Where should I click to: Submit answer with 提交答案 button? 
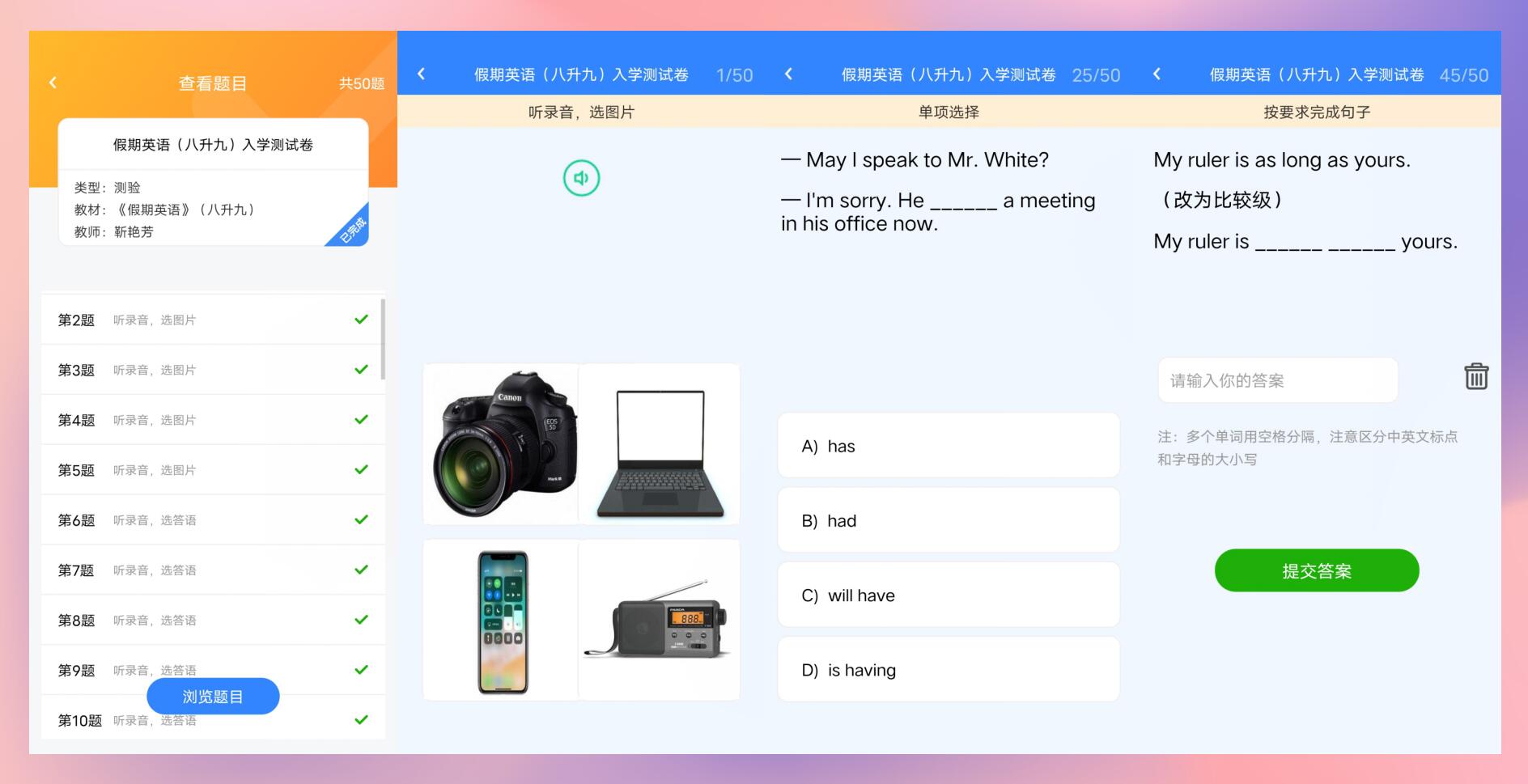tap(1317, 570)
